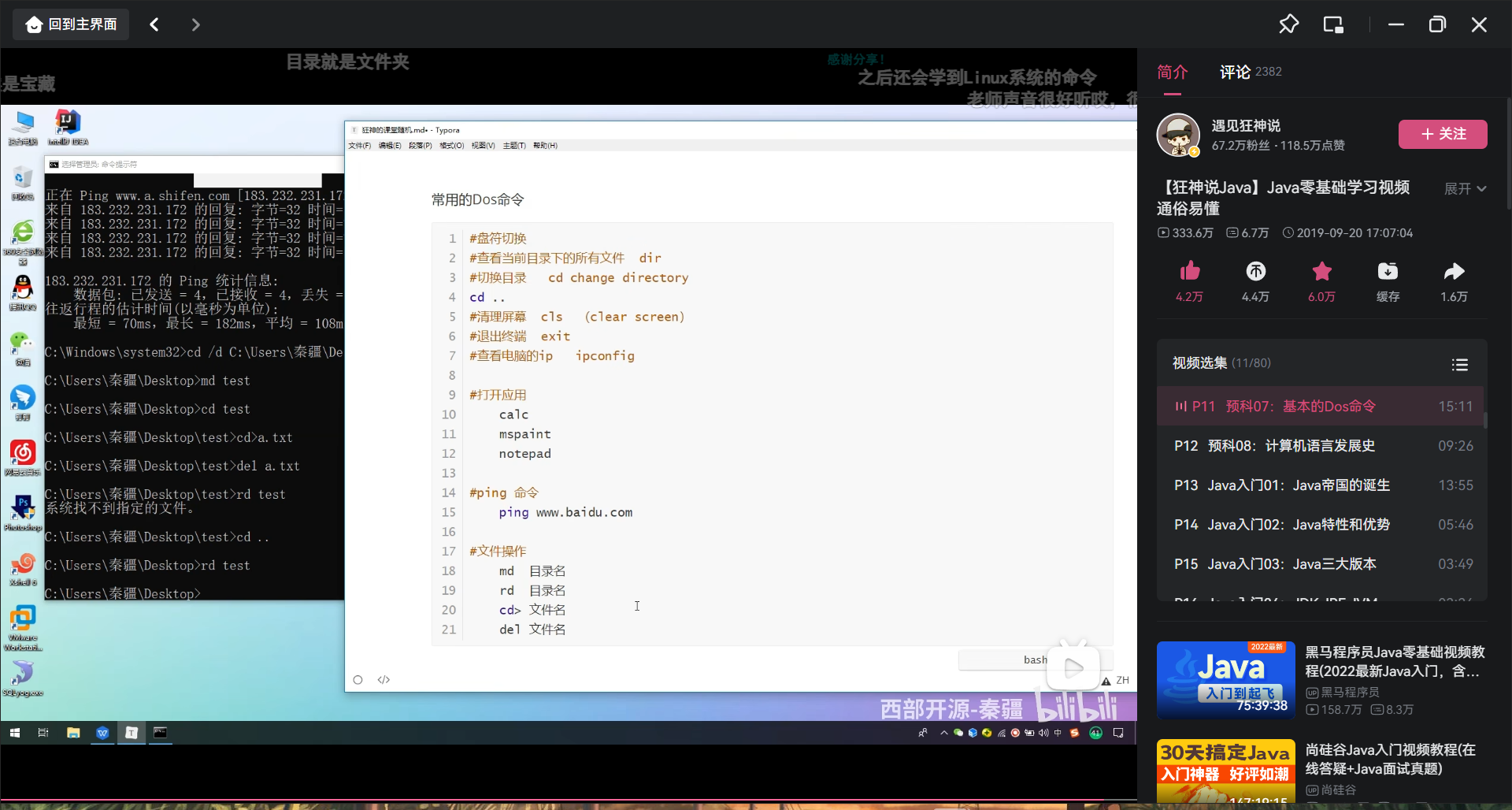The image size is (1512, 810).
Task: Toggle the playlist list-view icon
Action: [1460, 364]
